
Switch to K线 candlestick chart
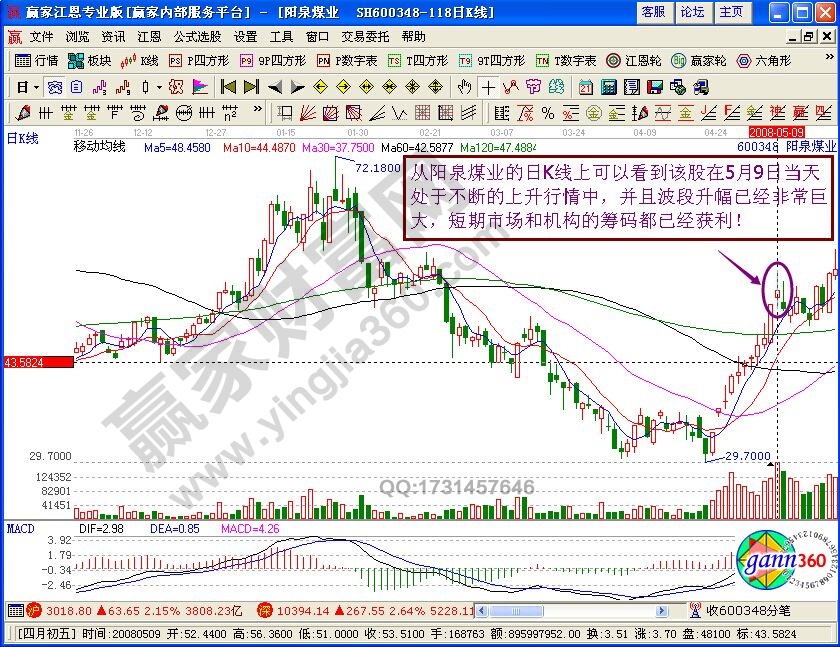pyautogui.click(x=139, y=60)
